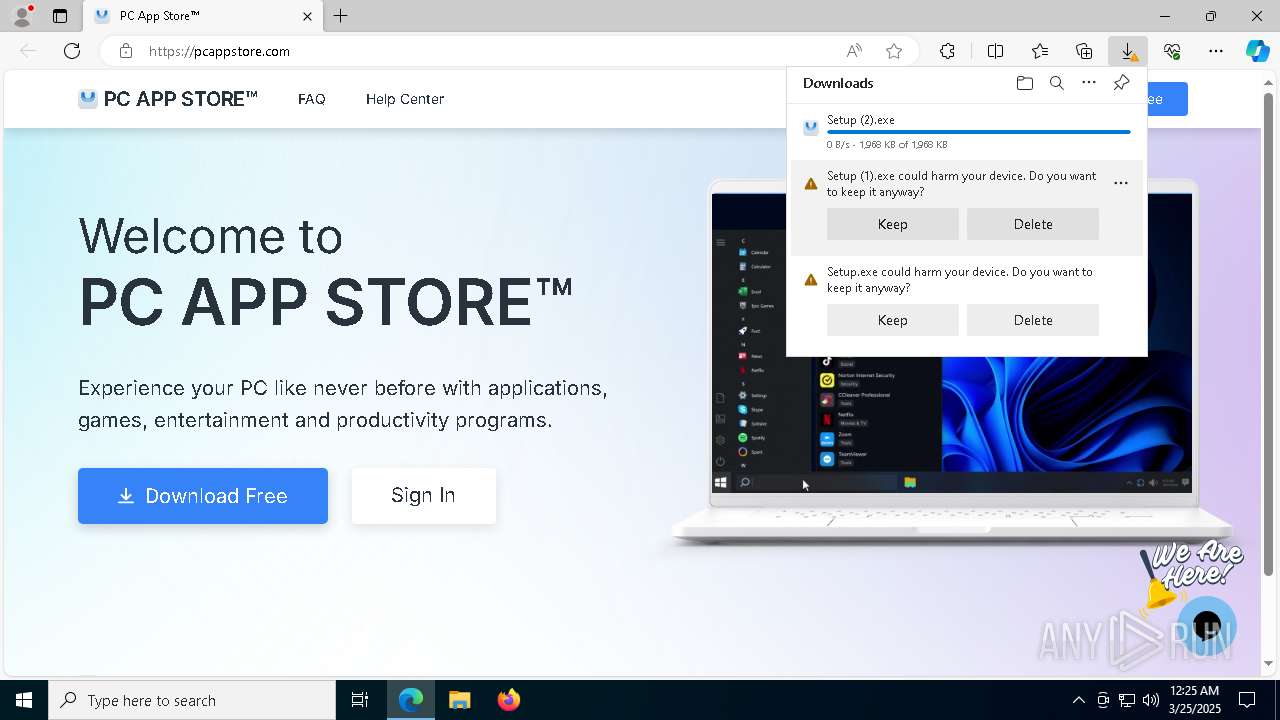The image size is (1280, 720).
Task: Open the Help Center page
Action: [405, 99]
